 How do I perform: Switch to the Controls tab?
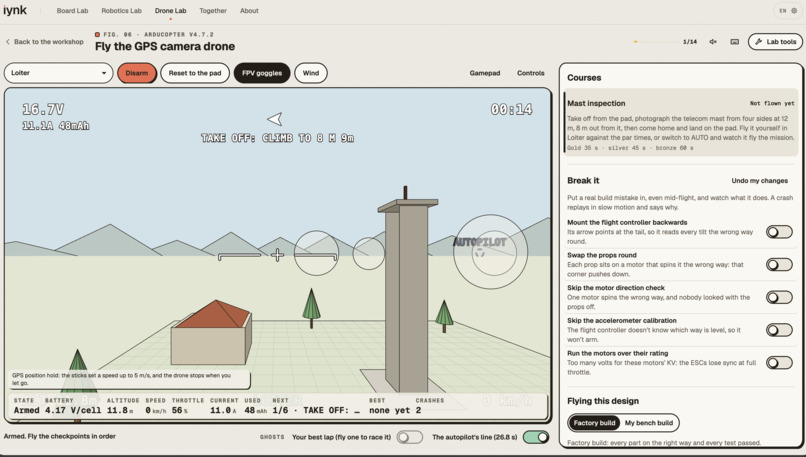click(530, 73)
